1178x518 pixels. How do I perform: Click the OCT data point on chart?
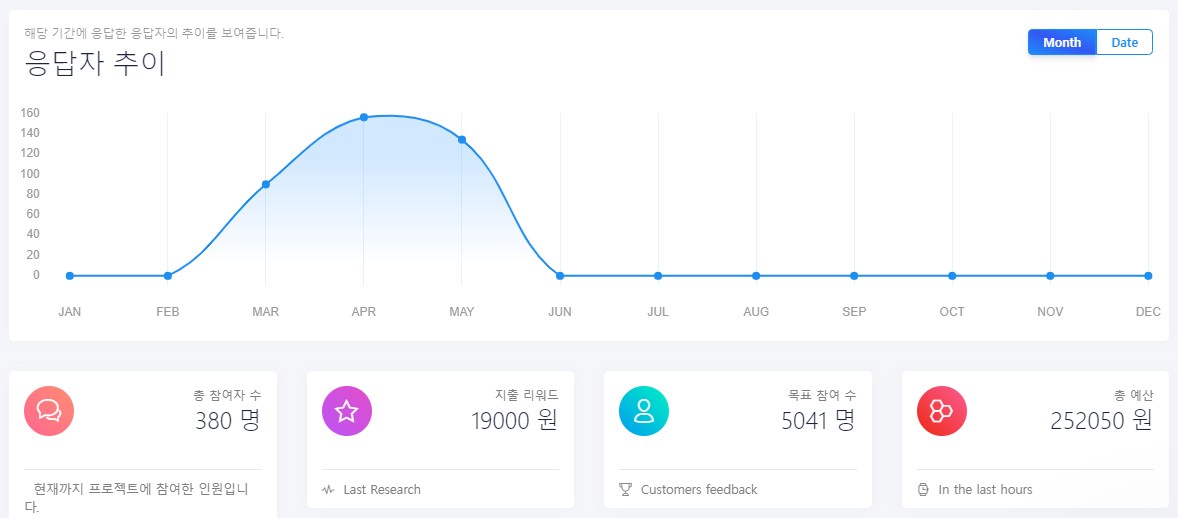[x=952, y=276]
